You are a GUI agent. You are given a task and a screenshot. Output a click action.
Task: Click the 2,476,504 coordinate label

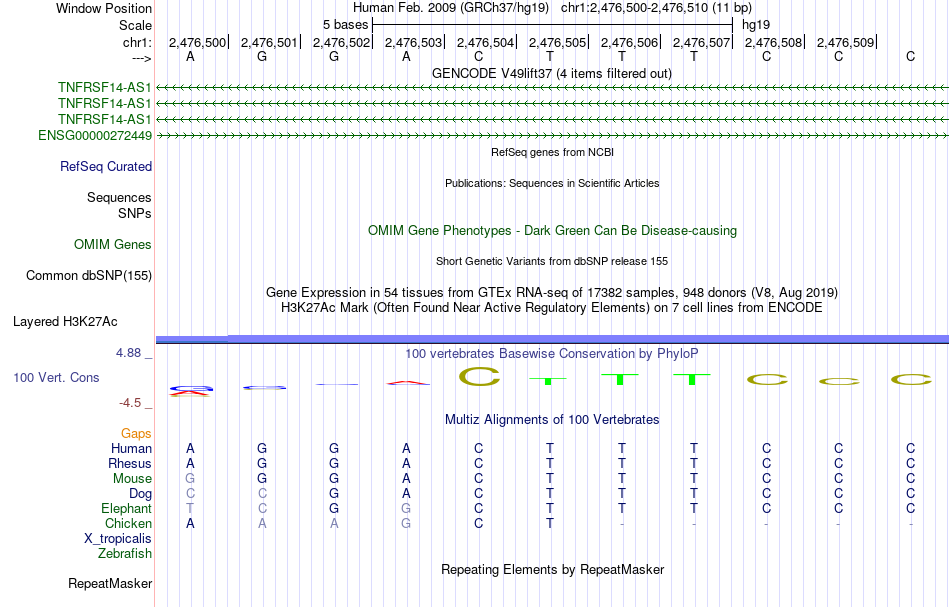(485, 42)
